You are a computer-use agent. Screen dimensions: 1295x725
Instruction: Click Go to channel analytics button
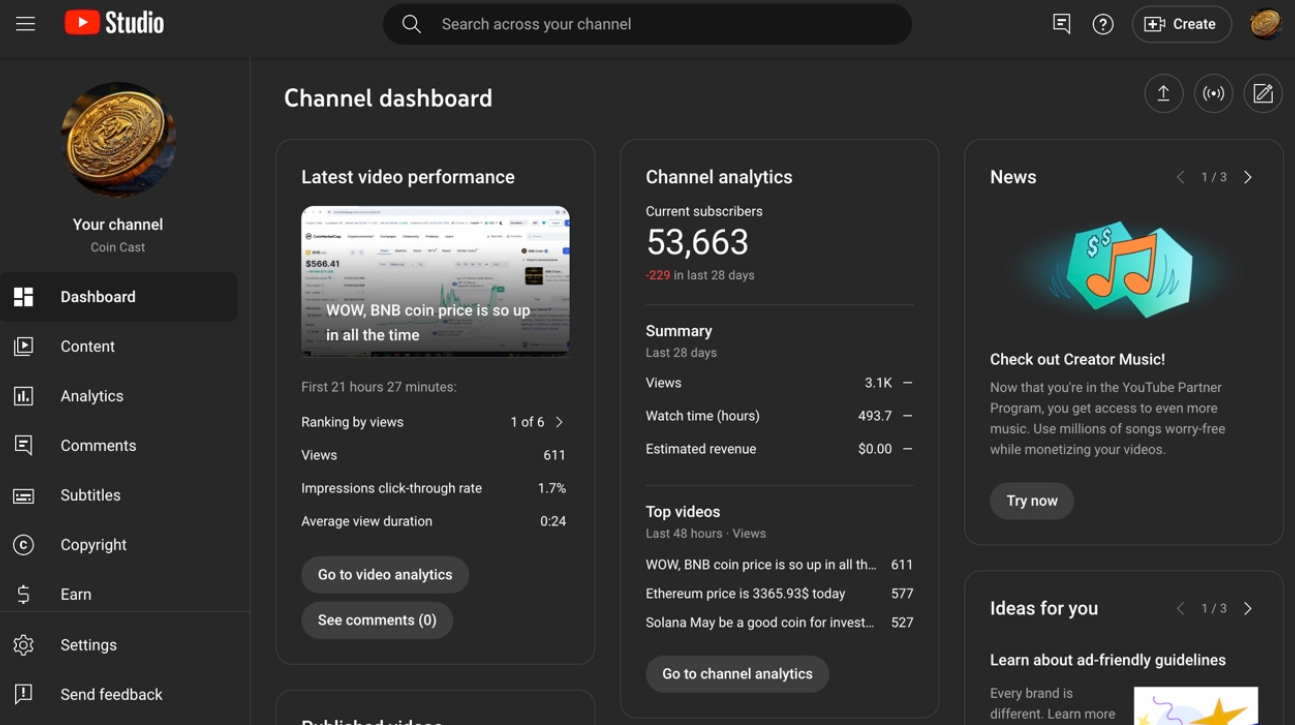tap(737, 674)
